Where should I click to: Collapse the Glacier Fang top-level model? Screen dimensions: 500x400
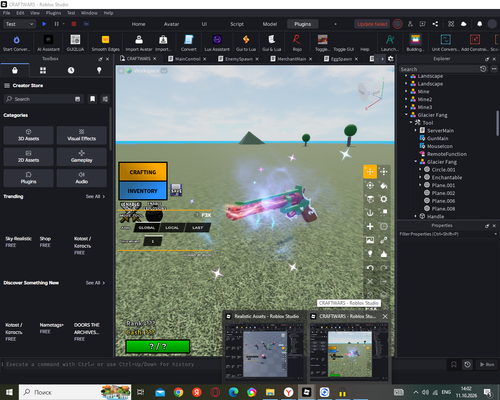(x=406, y=115)
